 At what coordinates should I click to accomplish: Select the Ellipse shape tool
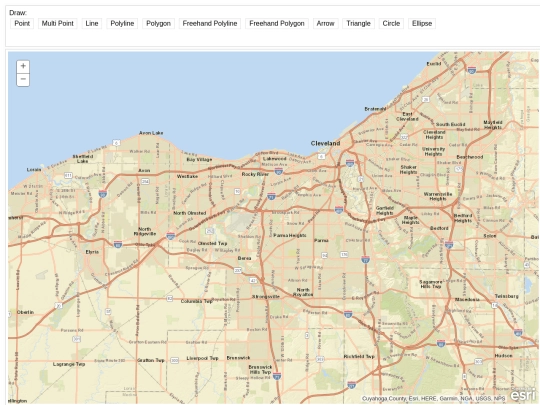422,23
